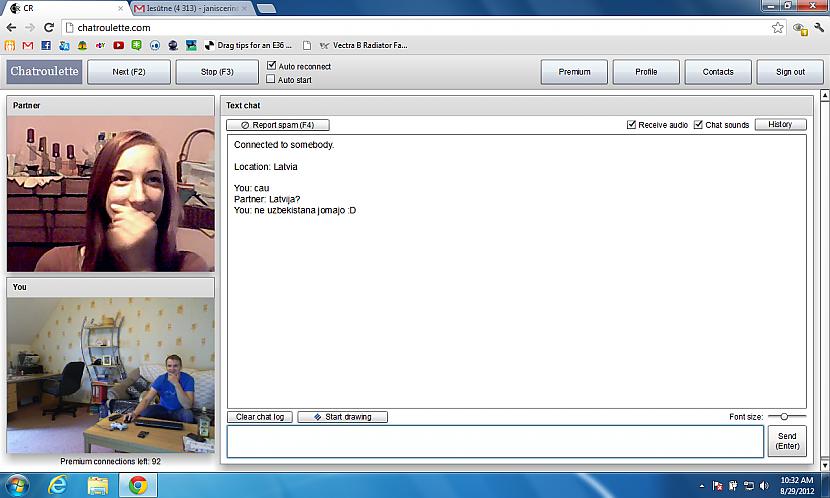Open the blue round face bookmark icon
This screenshot has height=498, width=830.
[x=155, y=46]
